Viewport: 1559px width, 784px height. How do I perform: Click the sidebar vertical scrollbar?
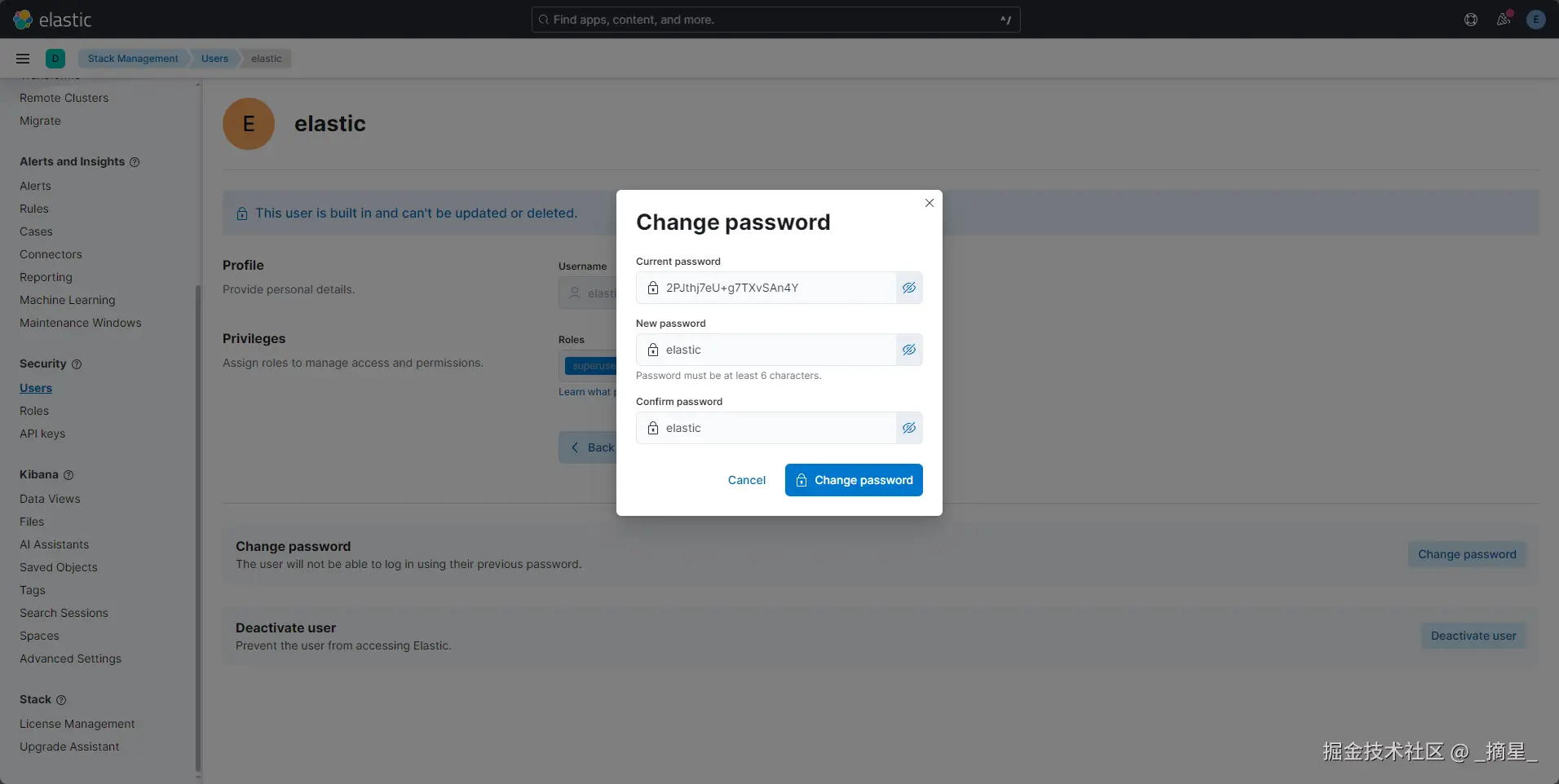(198, 528)
